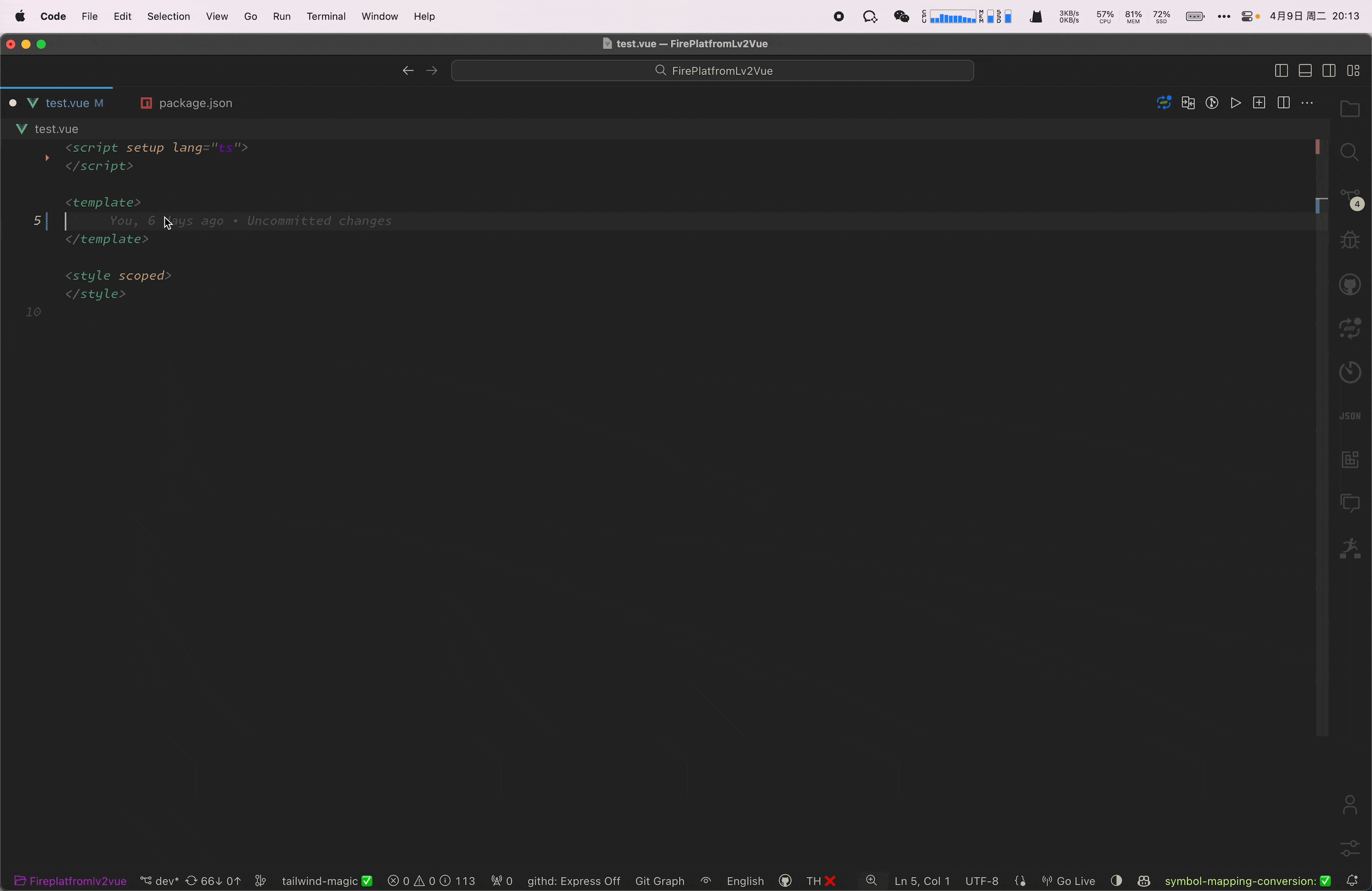This screenshot has width=1372, height=891.
Task: Click the Accounts person icon
Action: click(1350, 805)
